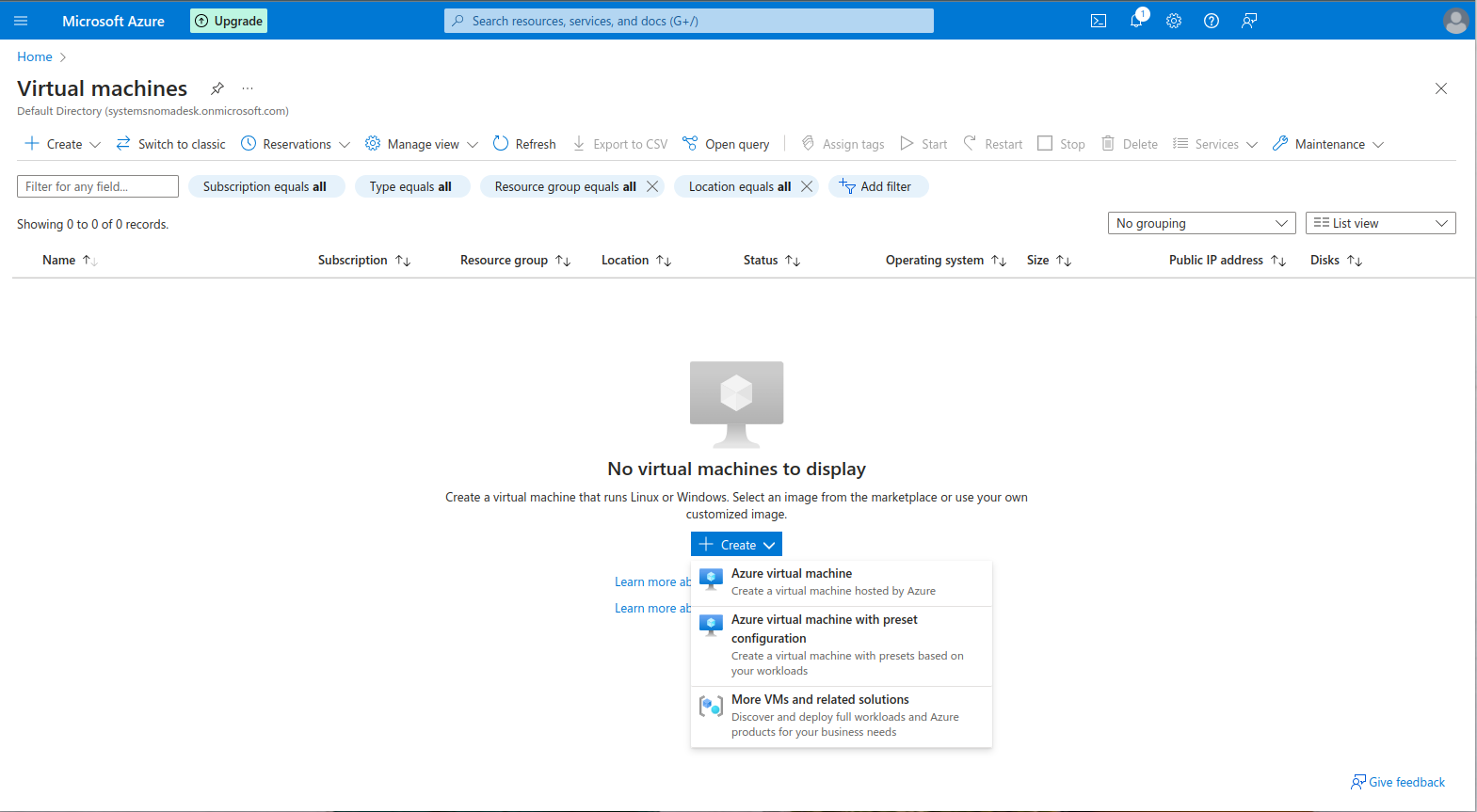
Task: Expand the toolbar Create dropdown
Action: 62,144
